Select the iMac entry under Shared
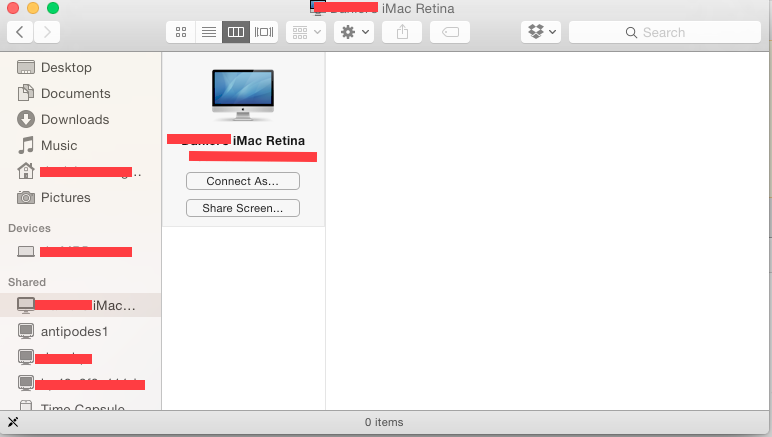Screen dimensions: 772x437 pos(81,305)
